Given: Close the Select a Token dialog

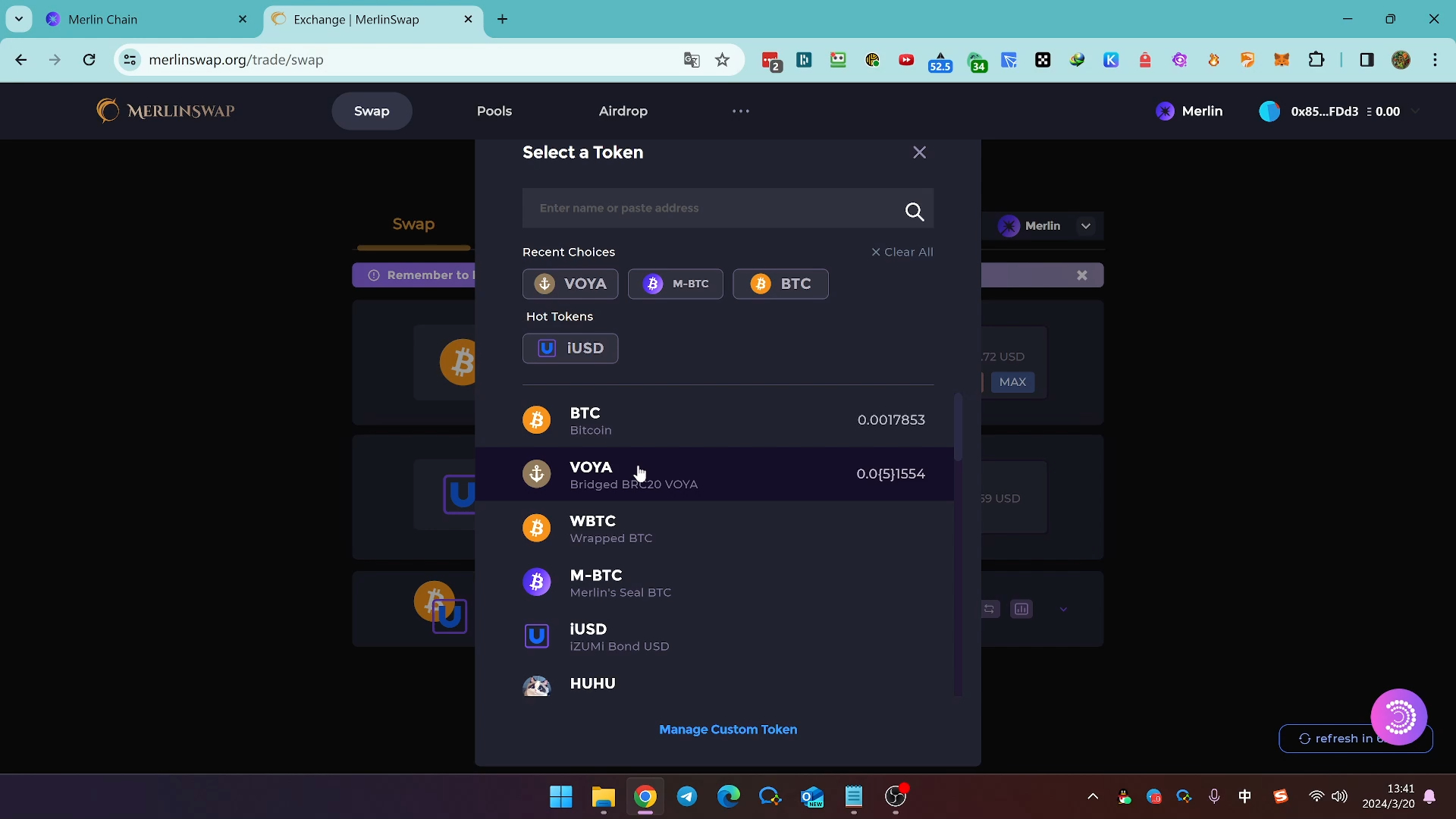Looking at the screenshot, I should 920,152.
